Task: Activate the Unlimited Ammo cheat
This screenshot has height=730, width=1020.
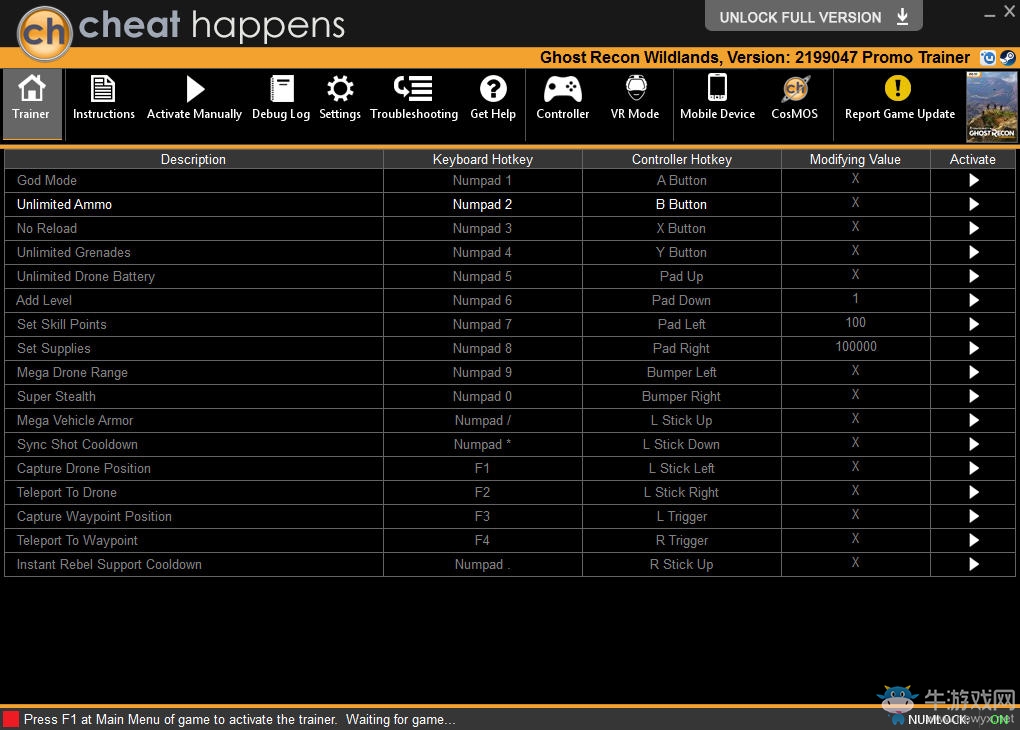Action: 973,204
